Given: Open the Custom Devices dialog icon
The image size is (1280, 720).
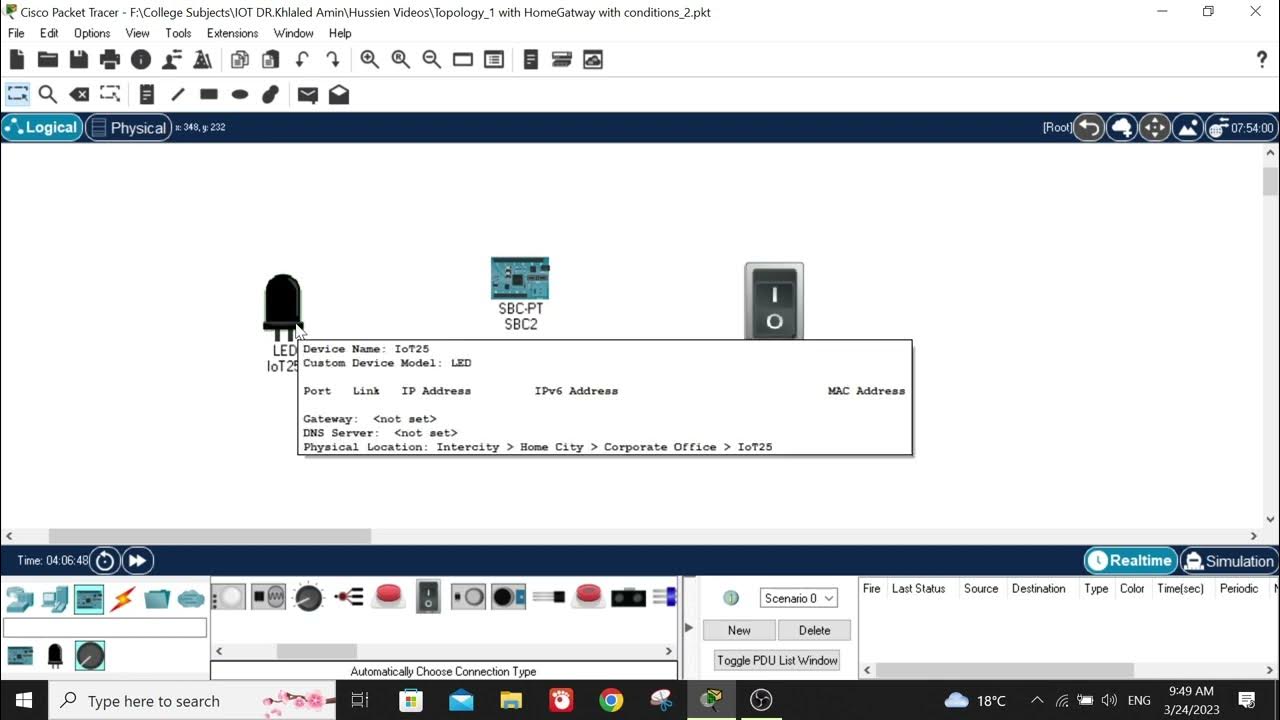Looking at the screenshot, I should [494, 60].
